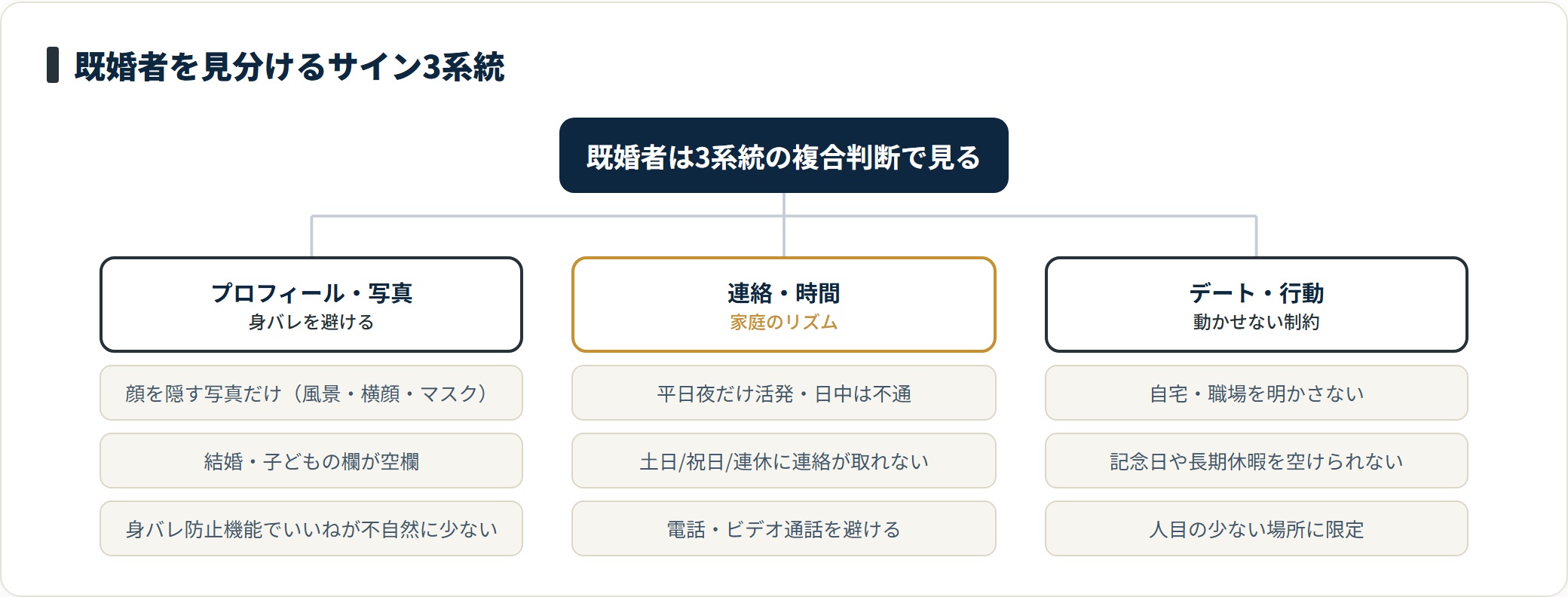This screenshot has width=1568, height=597.
Task: Click 電話・ビデオ通話を避ける item
Action: 783,528
